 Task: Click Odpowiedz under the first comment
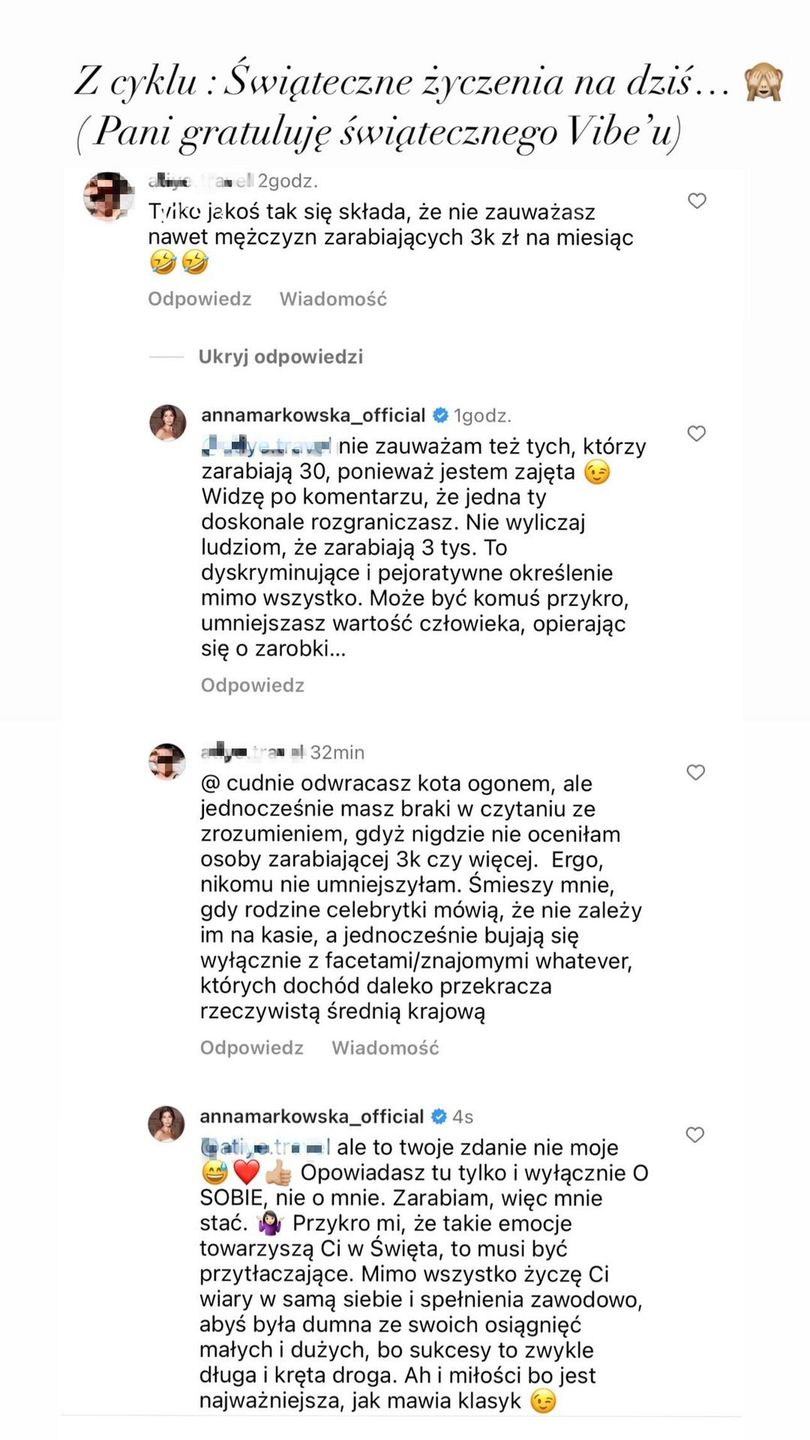point(200,298)
